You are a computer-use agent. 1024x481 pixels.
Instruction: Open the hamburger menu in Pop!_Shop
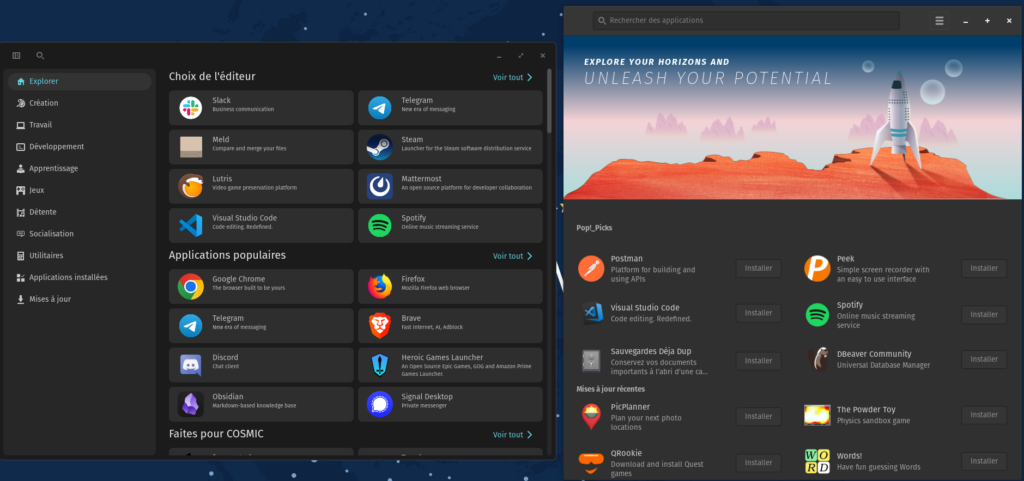(x=939, y=21)
